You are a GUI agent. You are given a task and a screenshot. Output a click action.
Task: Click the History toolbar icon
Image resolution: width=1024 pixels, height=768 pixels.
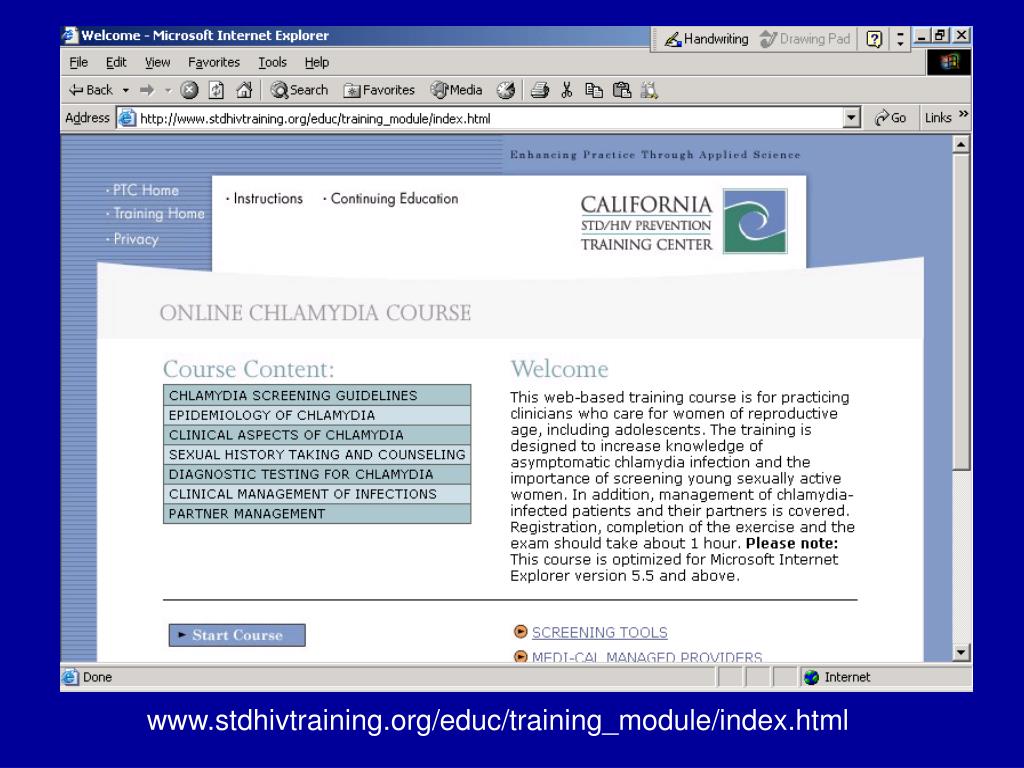point(505,90)
